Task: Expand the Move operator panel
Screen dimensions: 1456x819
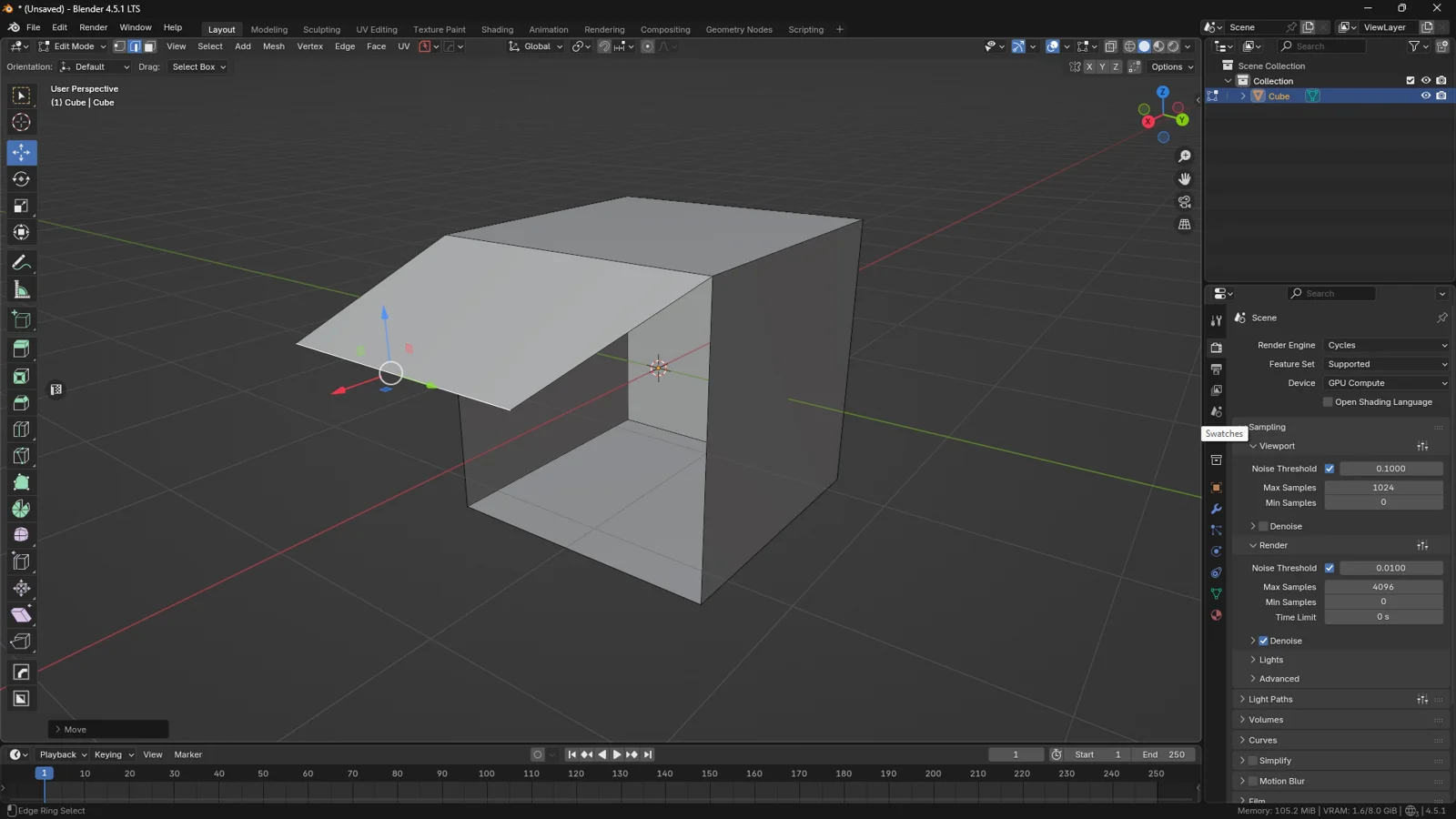Action: [108, 729]
